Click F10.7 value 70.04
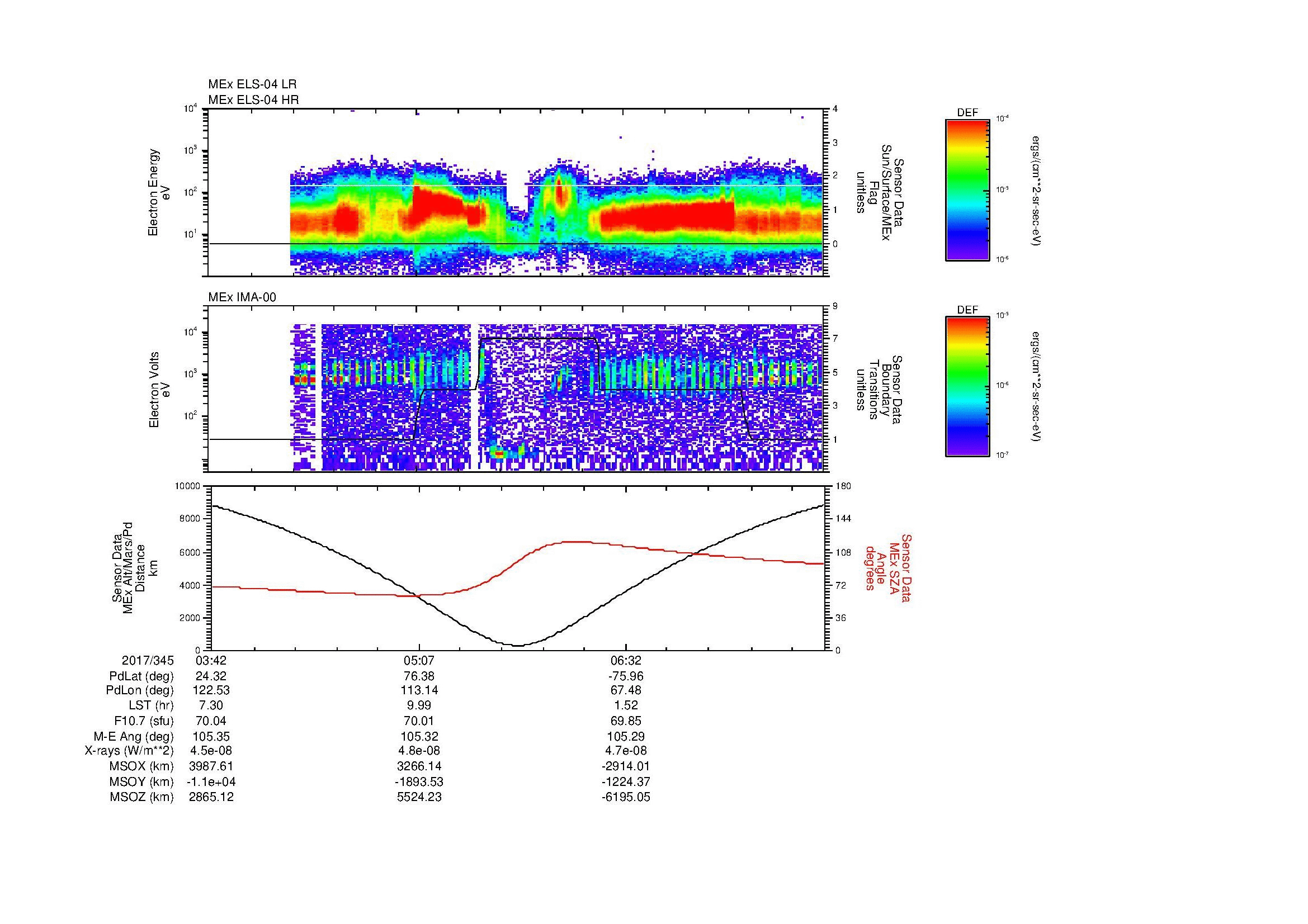The height and width of the screenshot is (924, 1308). (211, 721)
